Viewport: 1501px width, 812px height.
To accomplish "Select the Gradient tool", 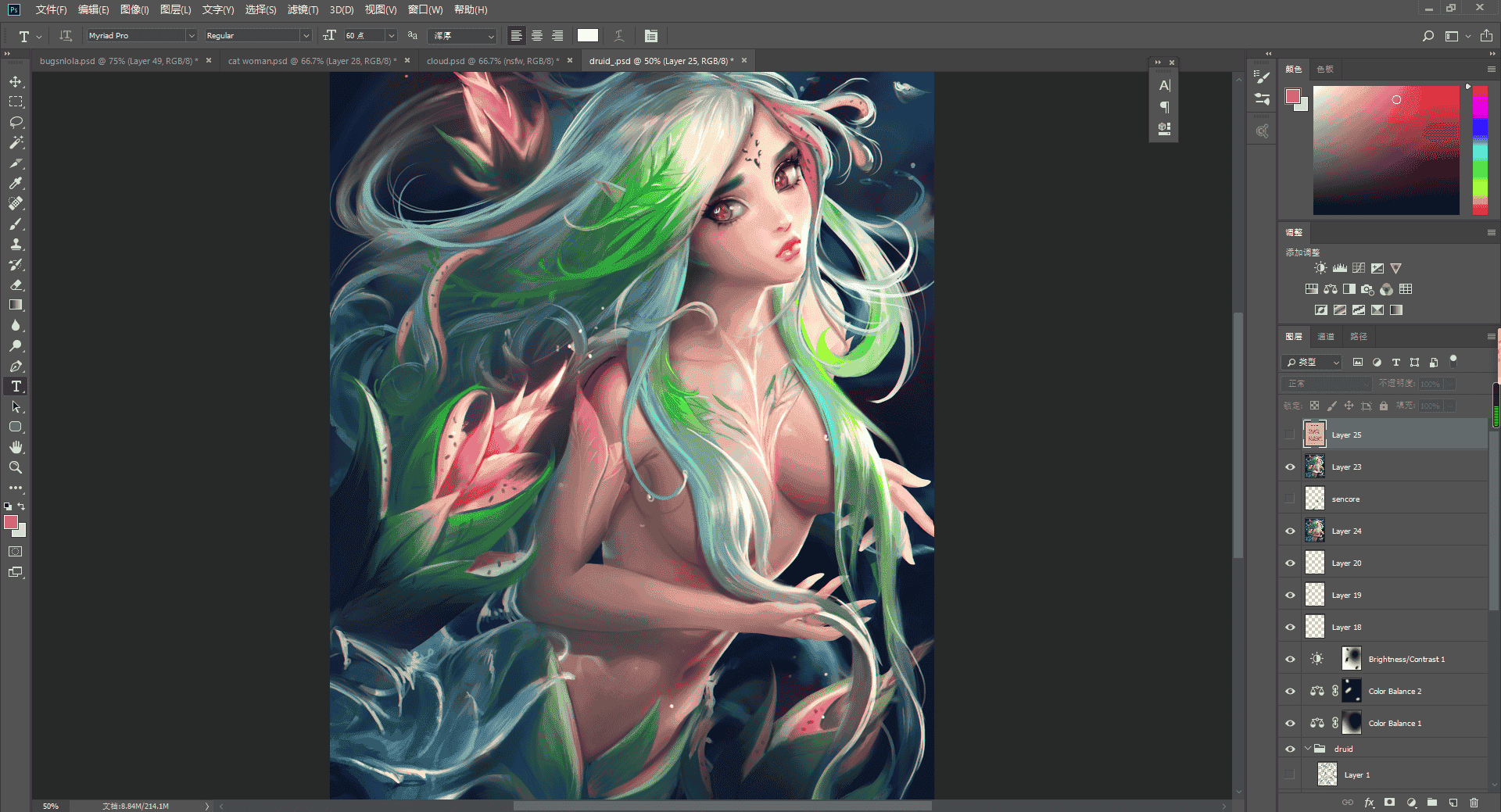I will 16,305.
